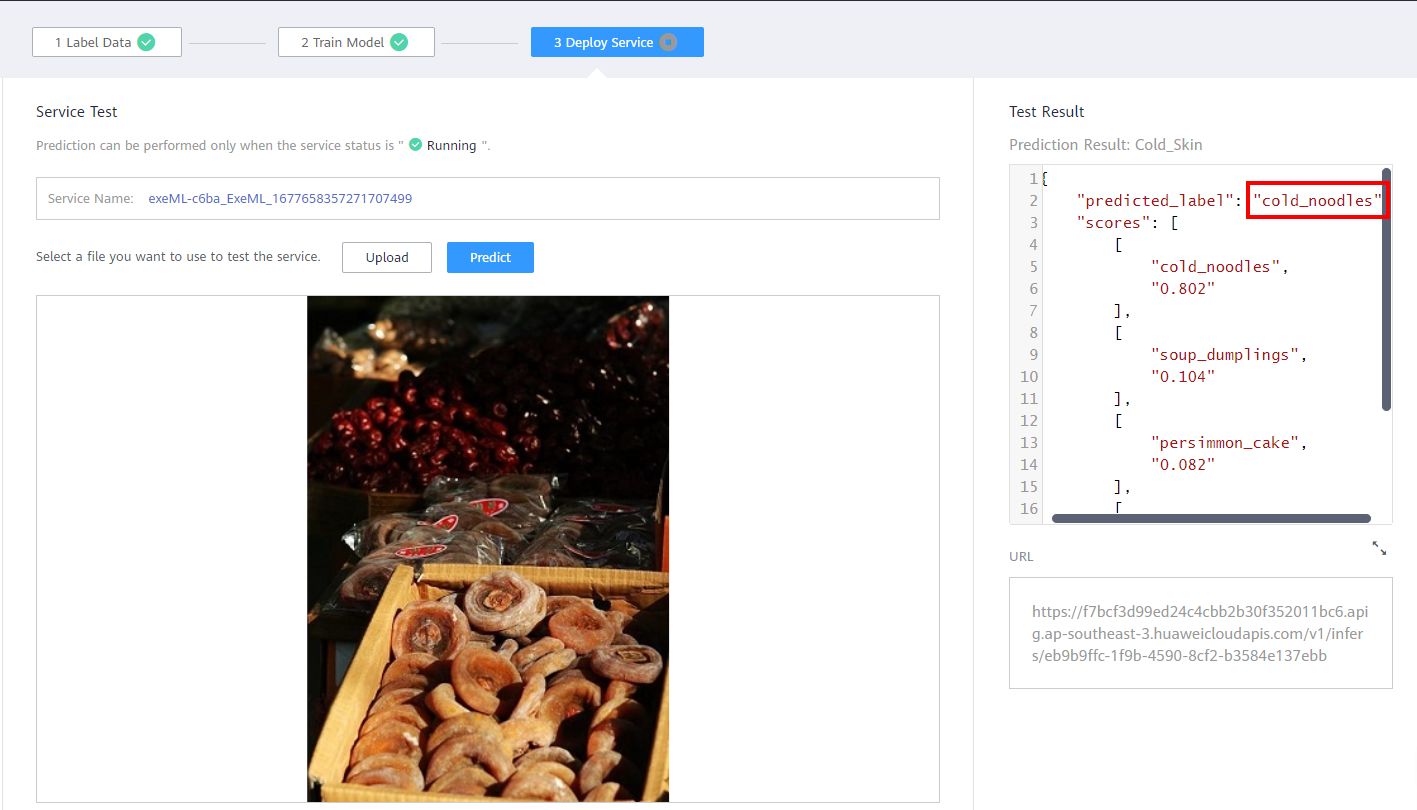The height and width of the screenshot is (810, 1417).
Task: Click the "soup_dumplings" score entry
Action: [x=1228, y=355]
